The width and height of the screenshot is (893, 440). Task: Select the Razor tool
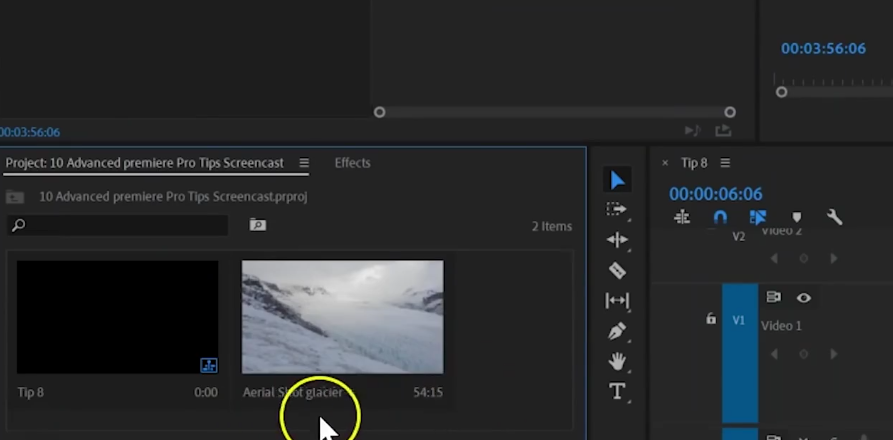tap(617, 270)
